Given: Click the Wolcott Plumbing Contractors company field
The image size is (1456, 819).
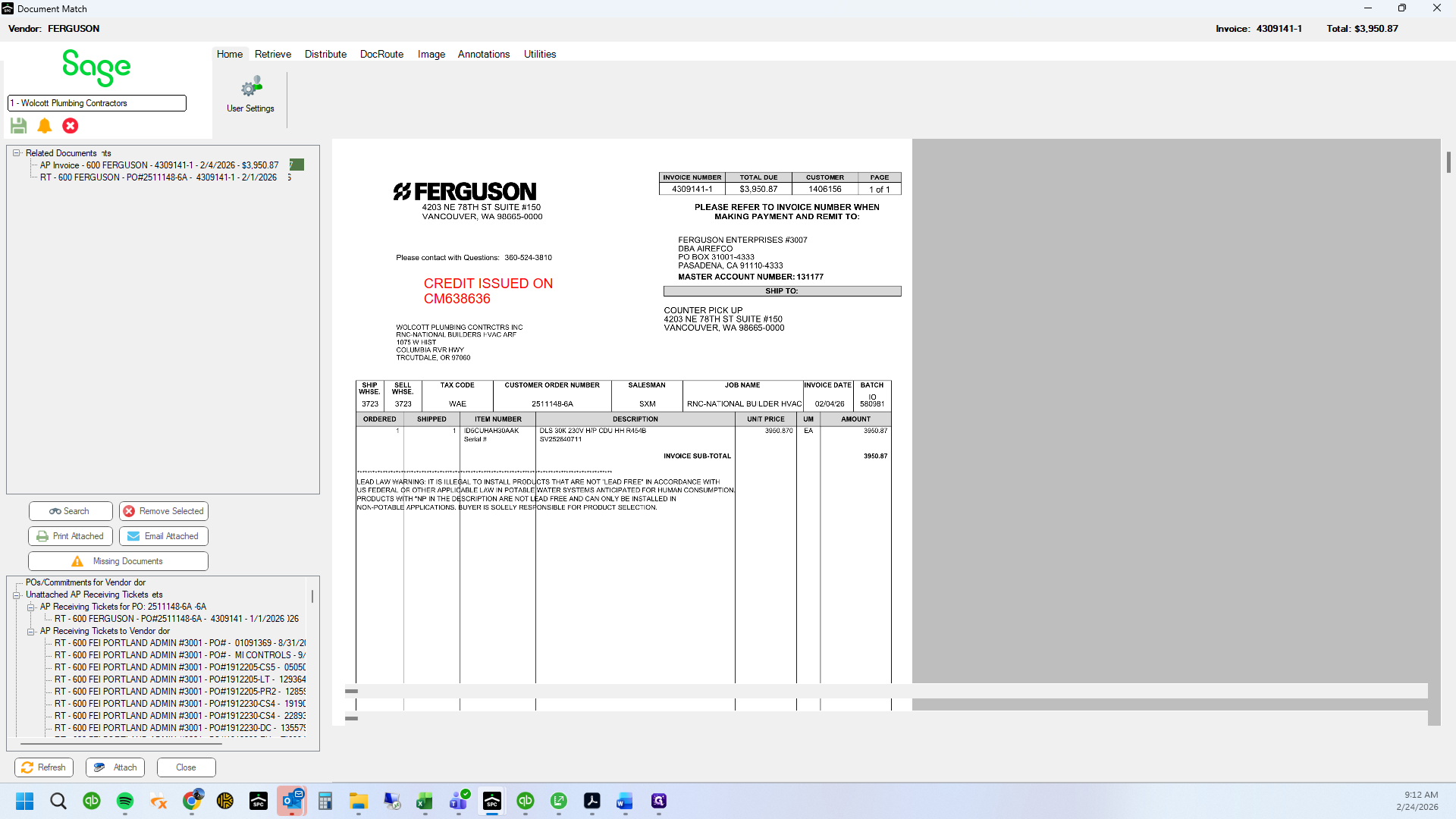Looking at the screenshot, I should [x=97, y=103].
